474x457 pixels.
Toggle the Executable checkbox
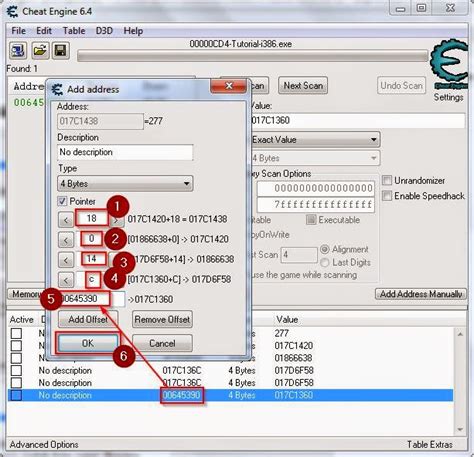point(311,220)
